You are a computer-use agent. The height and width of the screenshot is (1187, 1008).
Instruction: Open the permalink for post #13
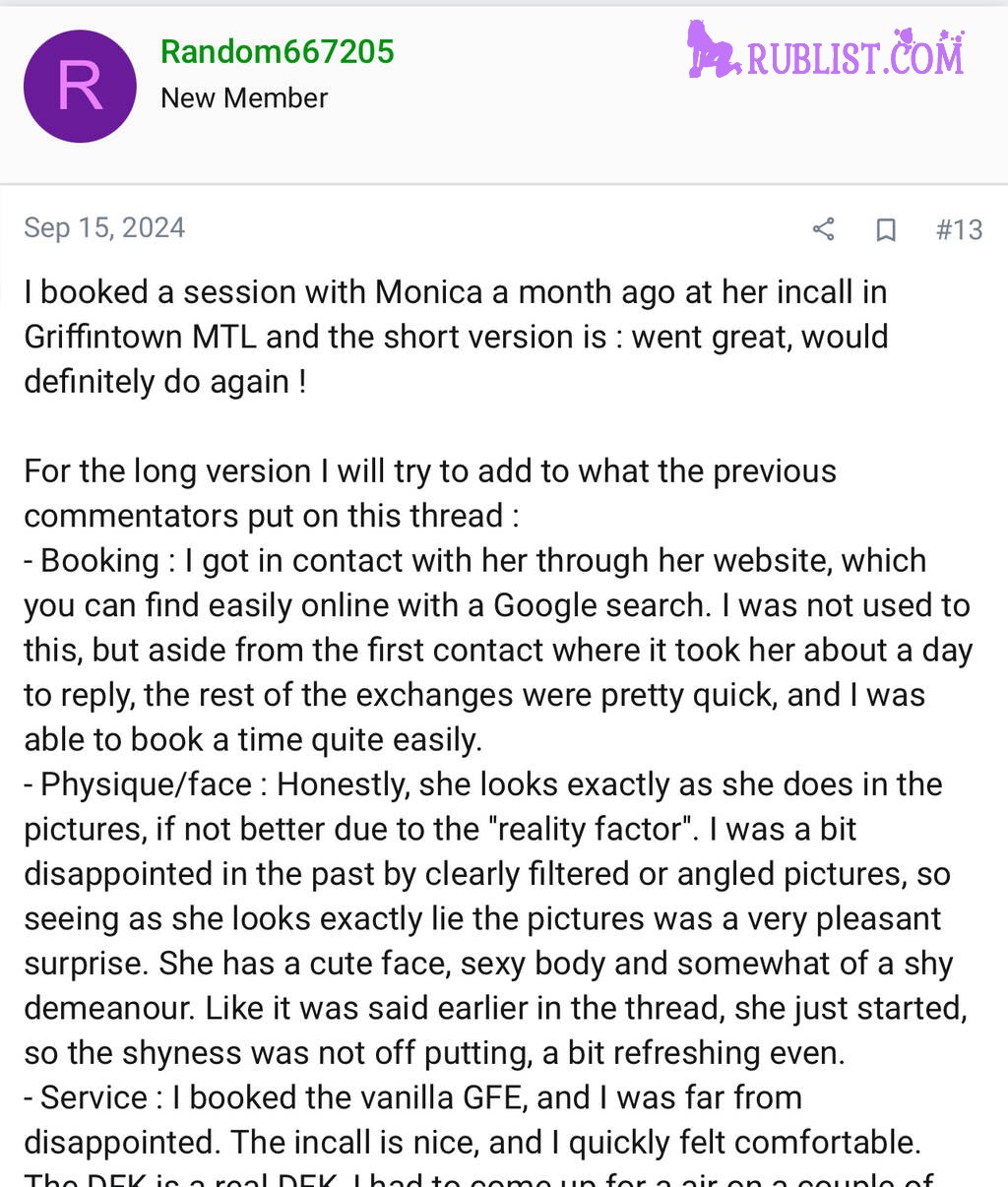point(959,229)
